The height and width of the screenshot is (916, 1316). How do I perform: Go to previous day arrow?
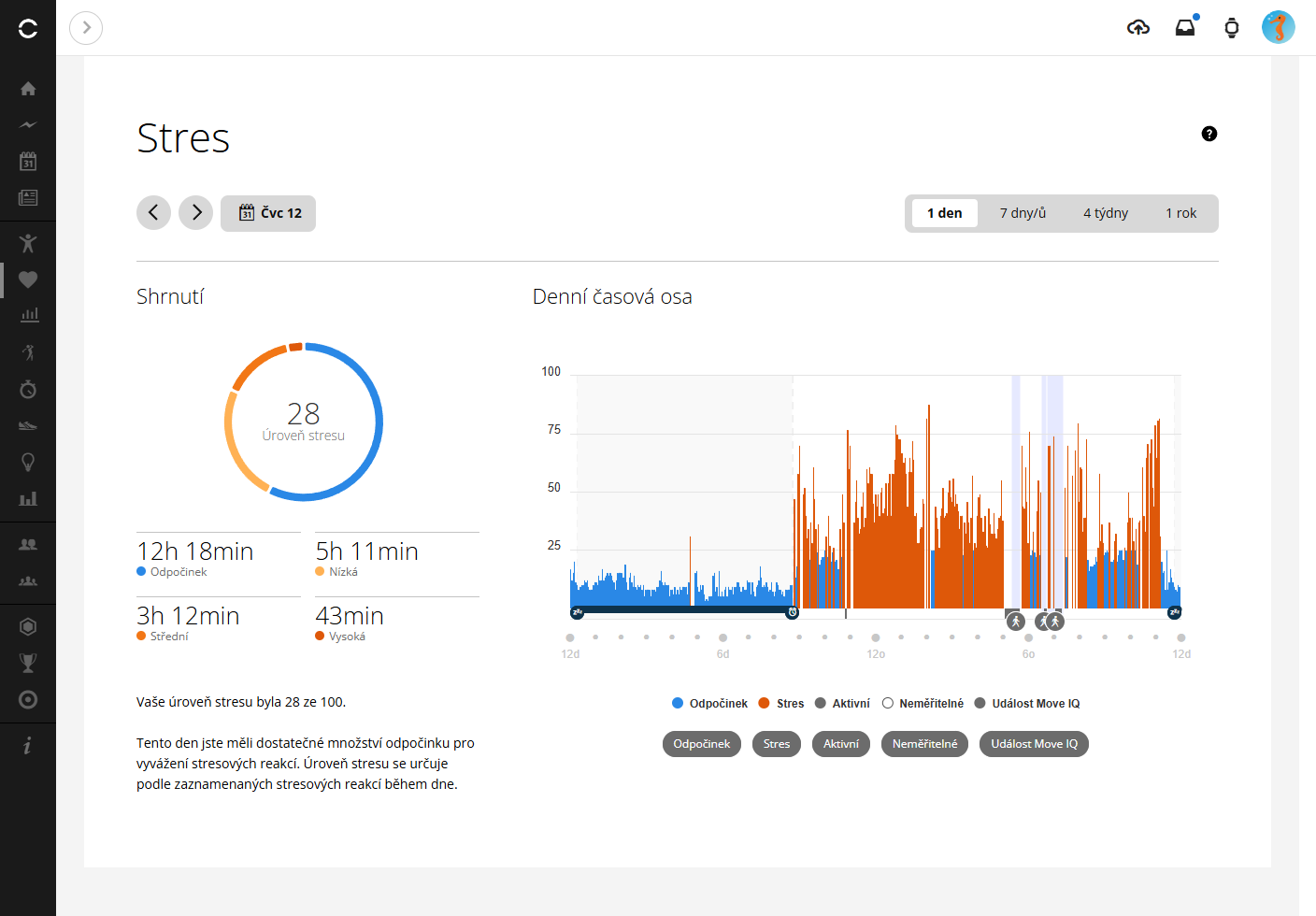[153, 213]
